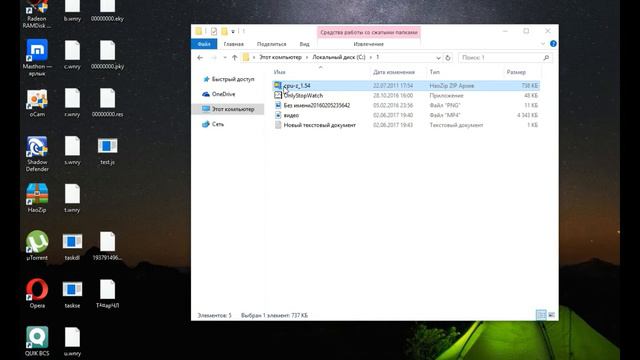640x360 pixels.
Task: Open Shadow Defender desktop shortcut
Action: point(37,154)
